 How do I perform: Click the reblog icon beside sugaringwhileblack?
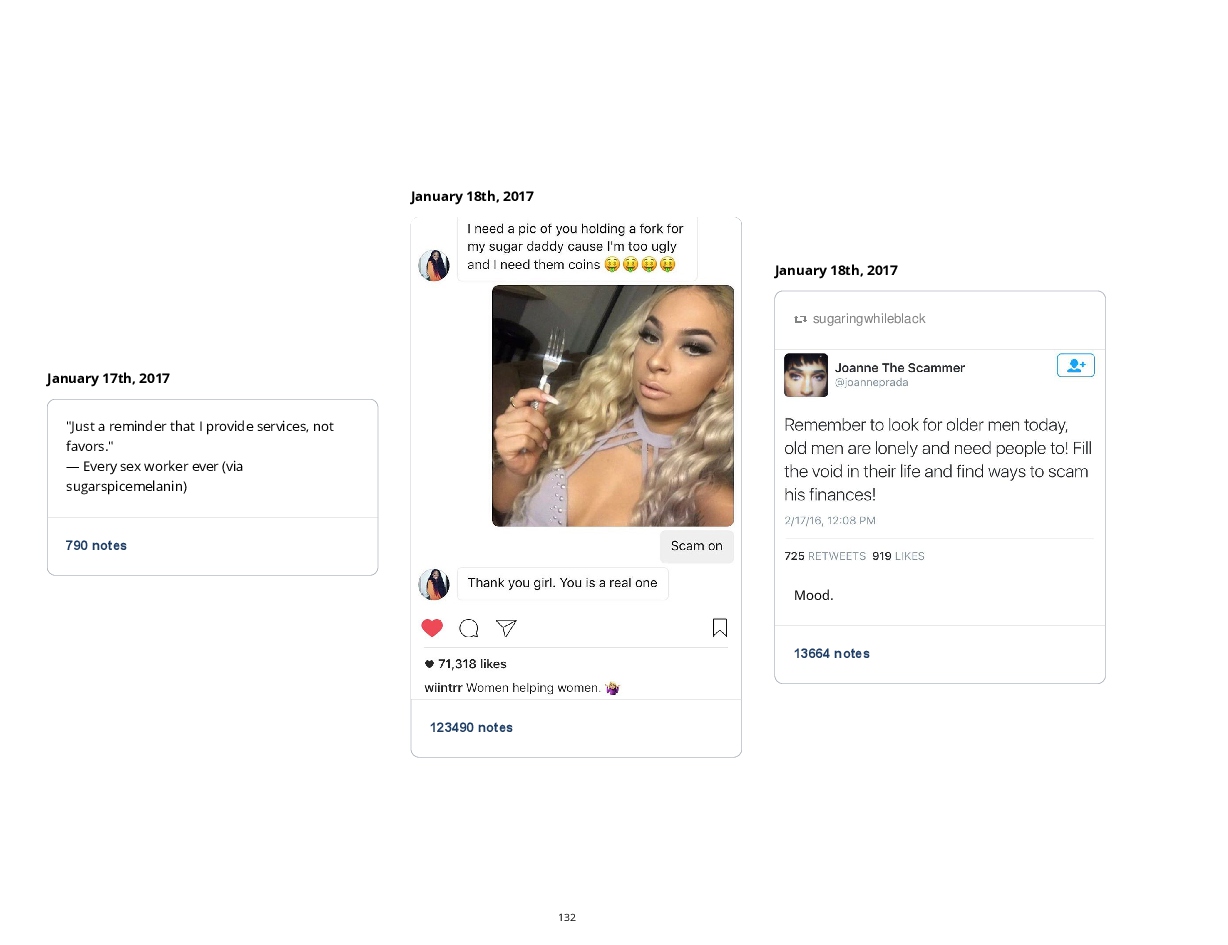pos(800,319)
